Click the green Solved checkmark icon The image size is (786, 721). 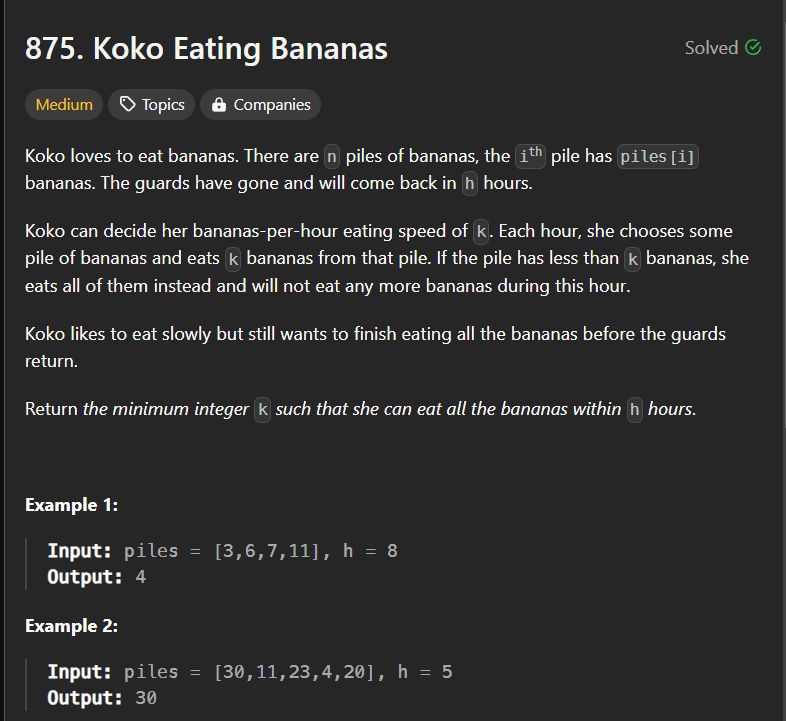point(753,48)
